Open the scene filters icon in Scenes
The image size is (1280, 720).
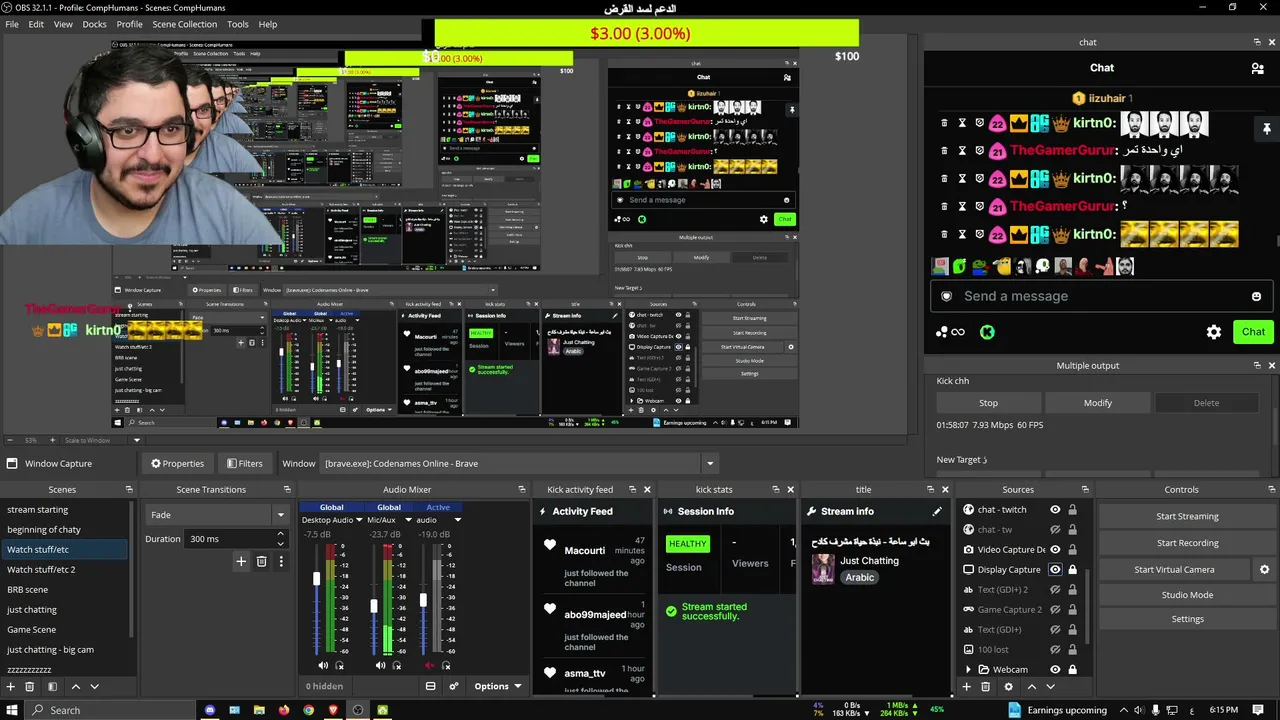click(x=52, y=687)
